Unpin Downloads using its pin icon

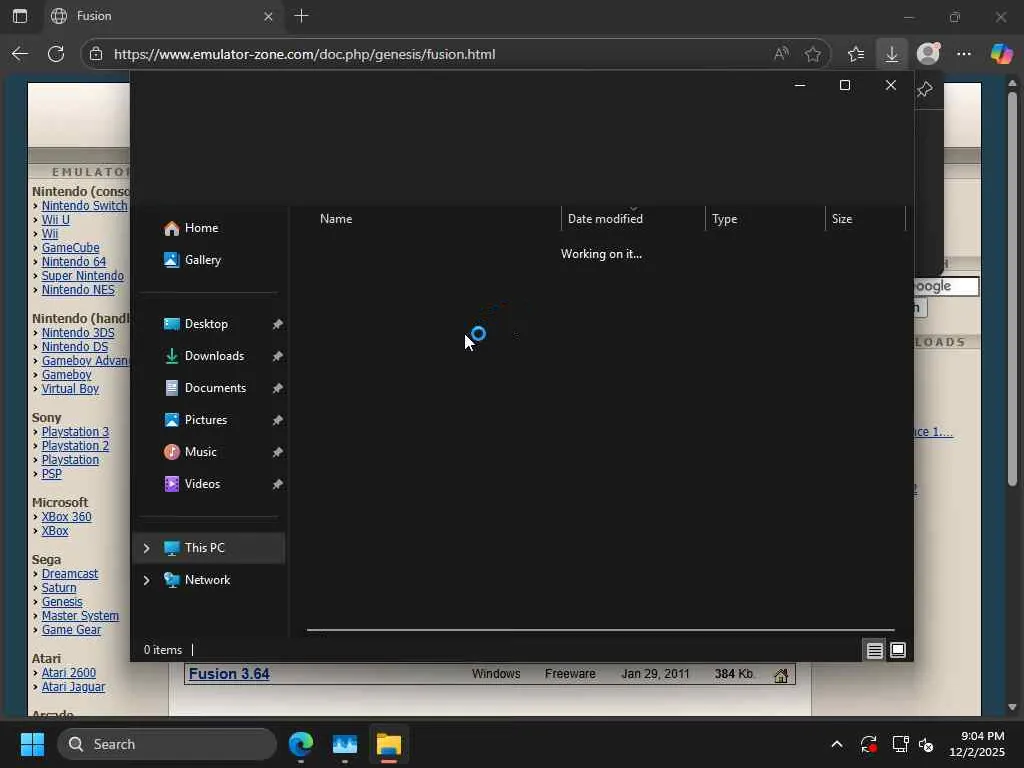(x=278, y=356)
